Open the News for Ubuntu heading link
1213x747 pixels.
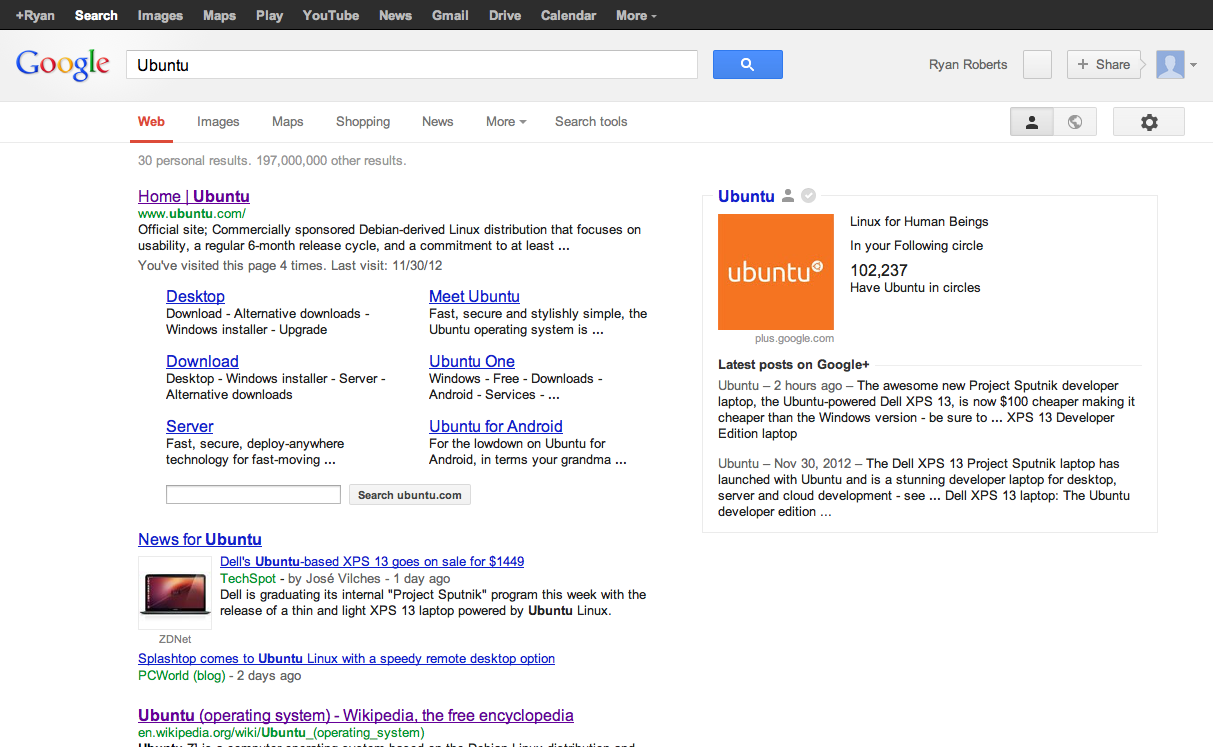pyautogui.click(x=200, y=539)
